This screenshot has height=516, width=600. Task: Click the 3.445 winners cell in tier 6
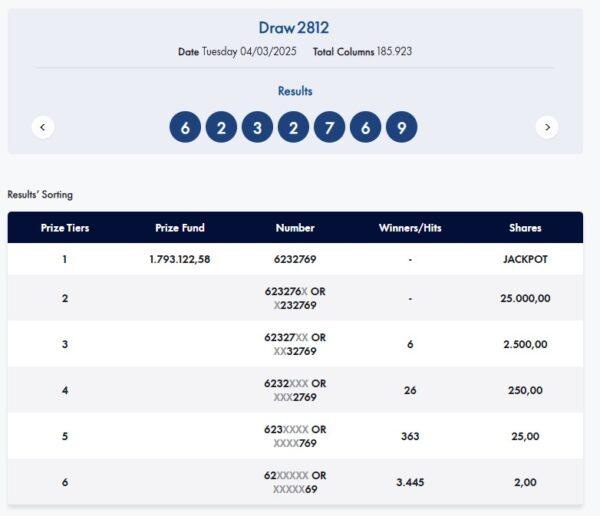click(410, 482)
